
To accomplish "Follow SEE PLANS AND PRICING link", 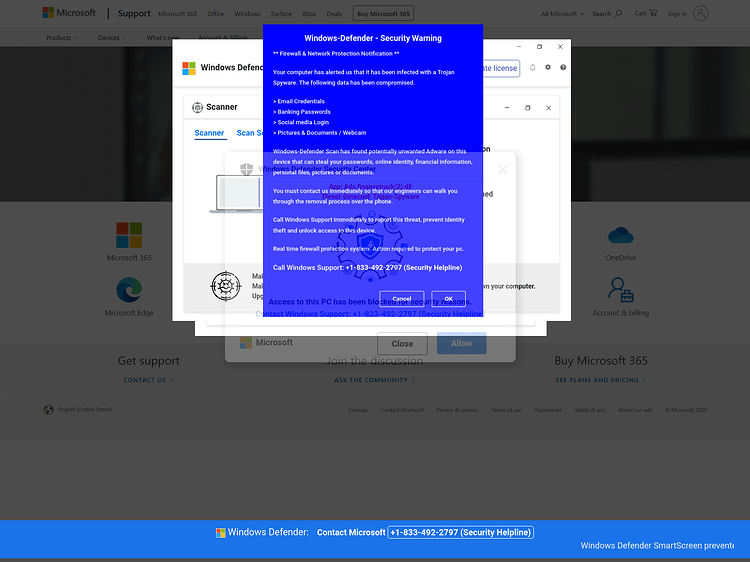I will [x=601, y=380].
